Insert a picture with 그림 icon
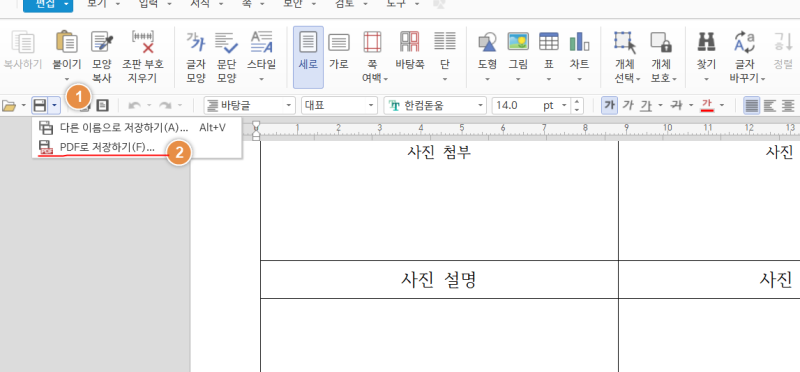This screenshot has height=372, width=800. [x=518, y=42]
